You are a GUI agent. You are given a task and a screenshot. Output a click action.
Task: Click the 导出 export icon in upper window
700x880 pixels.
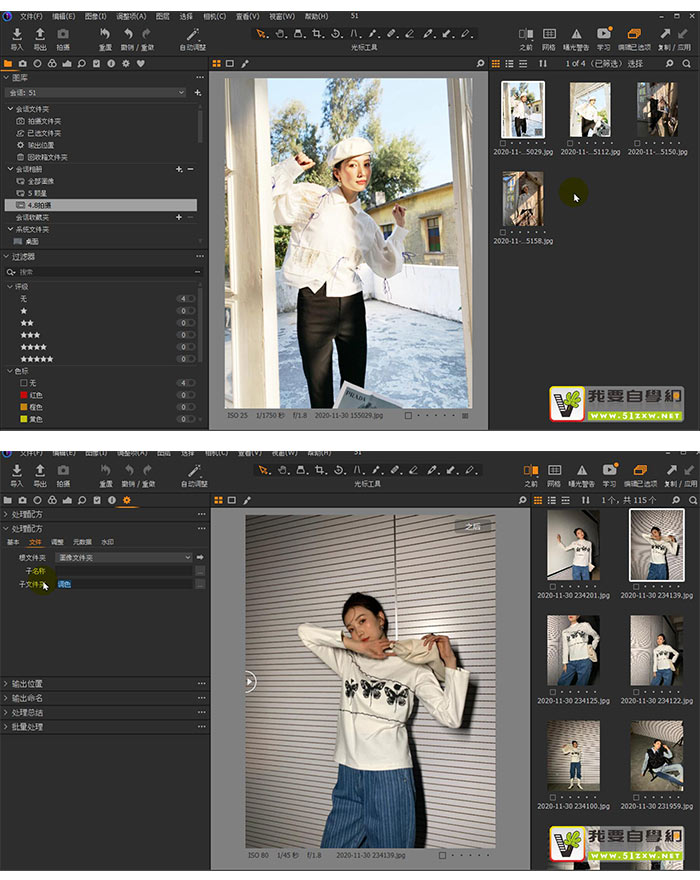[40, 34]
